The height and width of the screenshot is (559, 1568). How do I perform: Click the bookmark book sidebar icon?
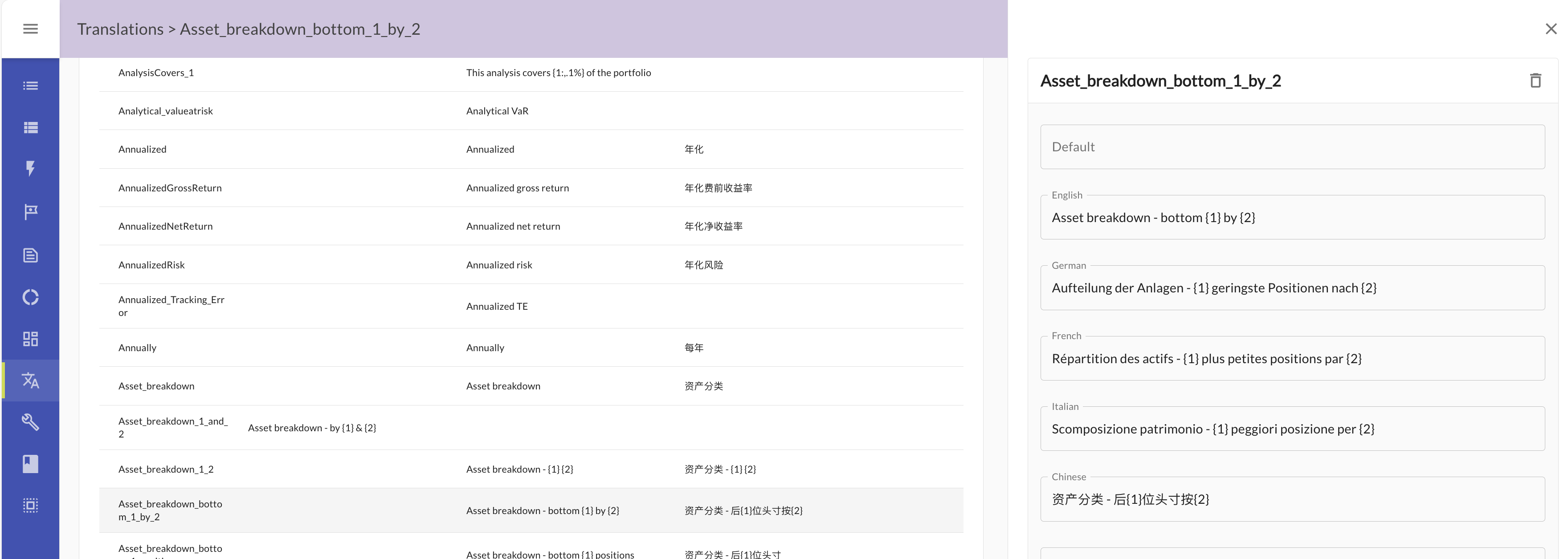30,464
